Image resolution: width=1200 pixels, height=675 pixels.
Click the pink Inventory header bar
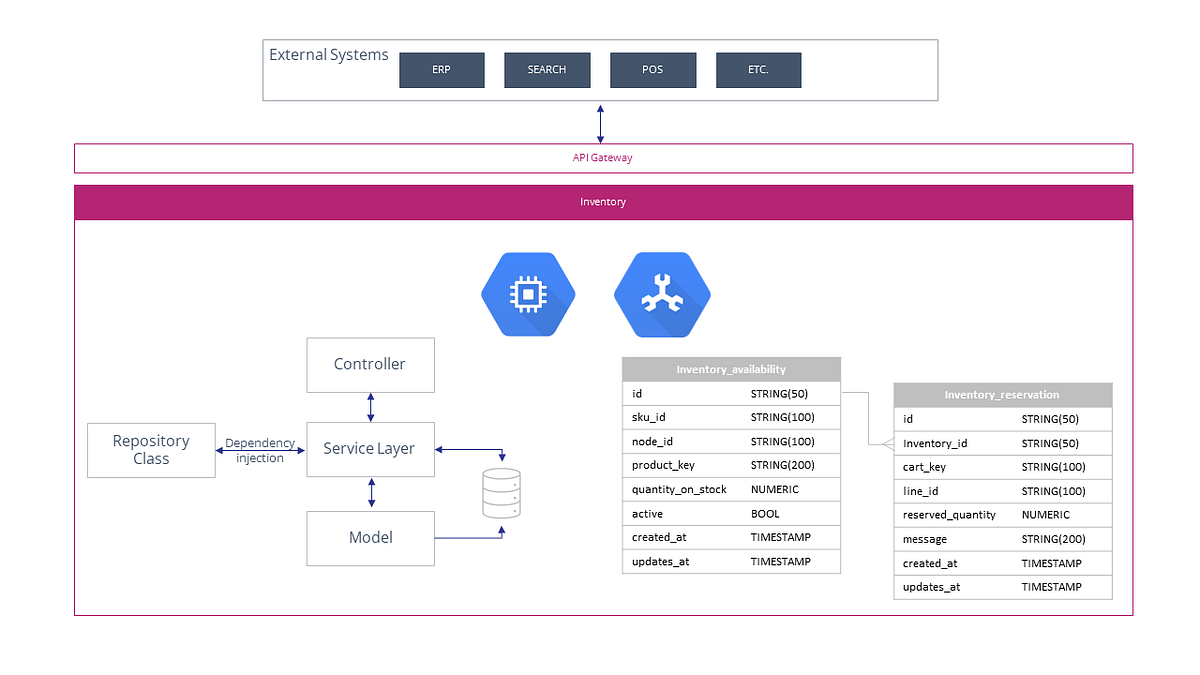tap(603, 201)
